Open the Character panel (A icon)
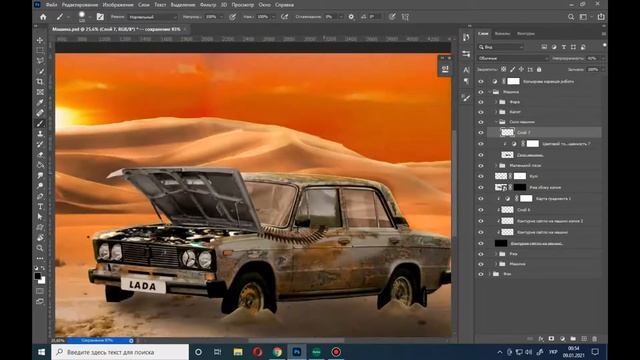The image size is (640, 360). (x=466, y=70)
